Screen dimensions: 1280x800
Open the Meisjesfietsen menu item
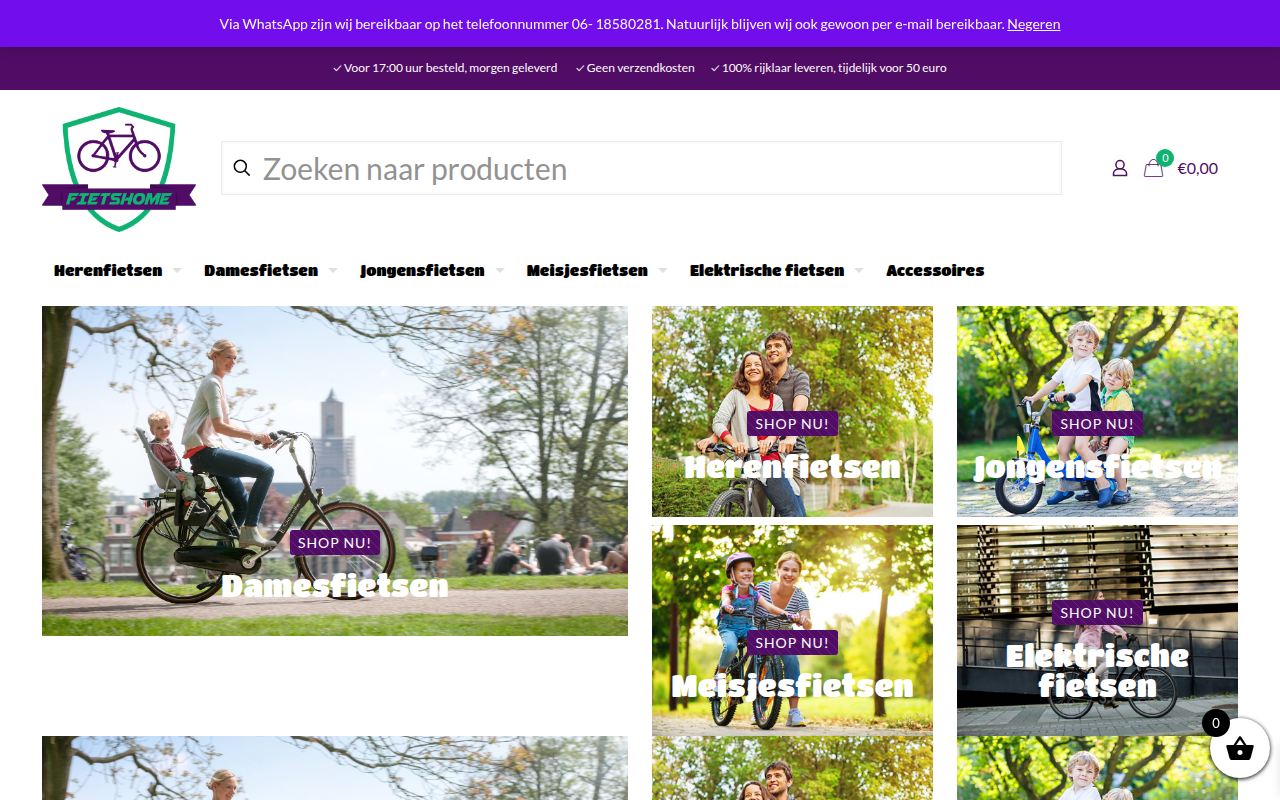[587, 270]
